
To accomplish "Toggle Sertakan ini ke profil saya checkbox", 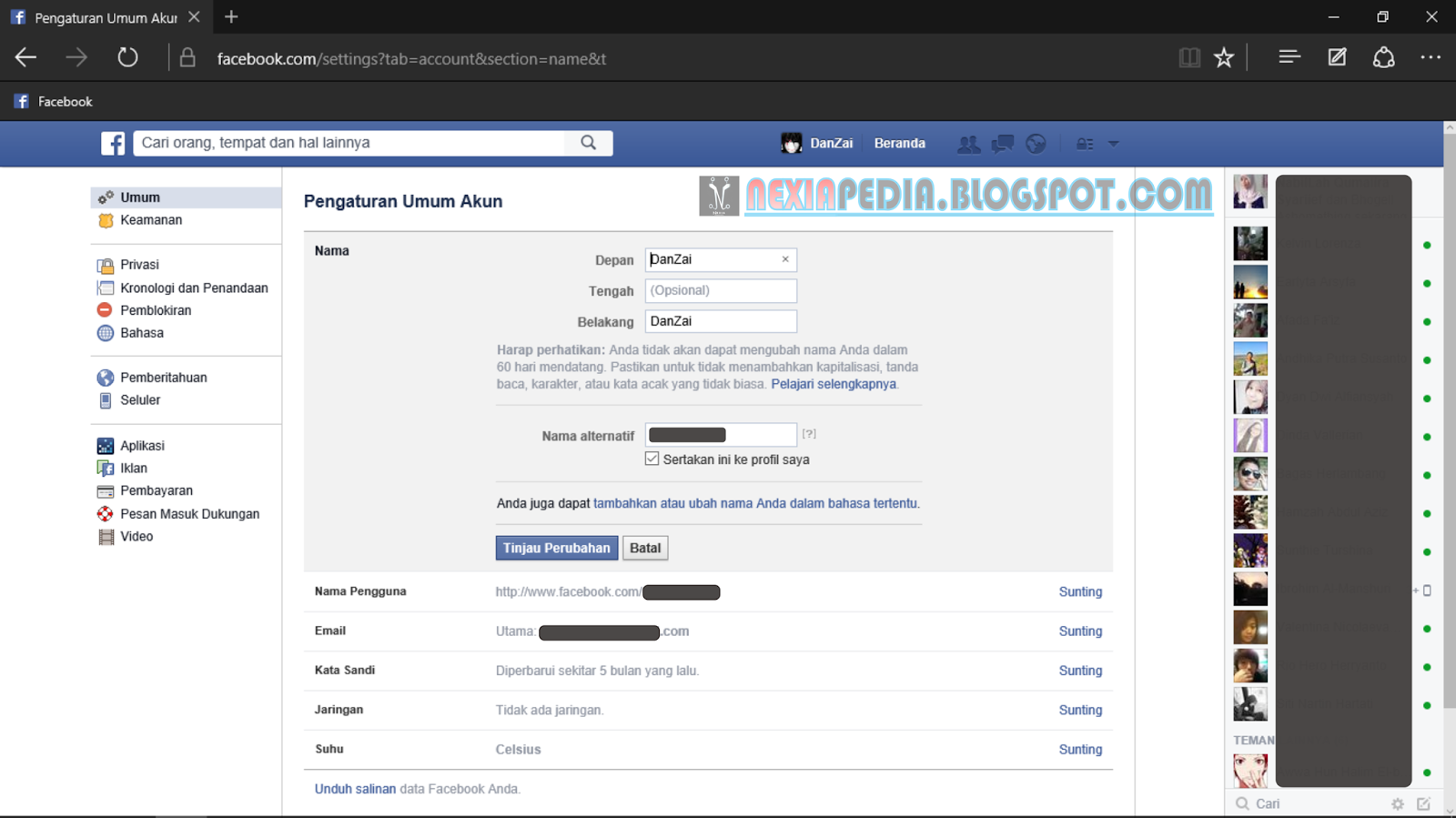I will click(x=652, y=459).
